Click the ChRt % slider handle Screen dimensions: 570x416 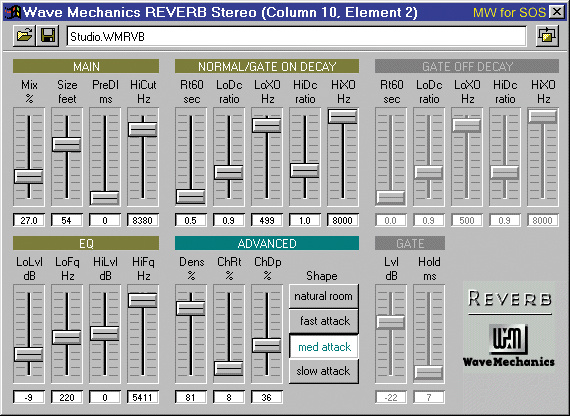click(229, 368)
